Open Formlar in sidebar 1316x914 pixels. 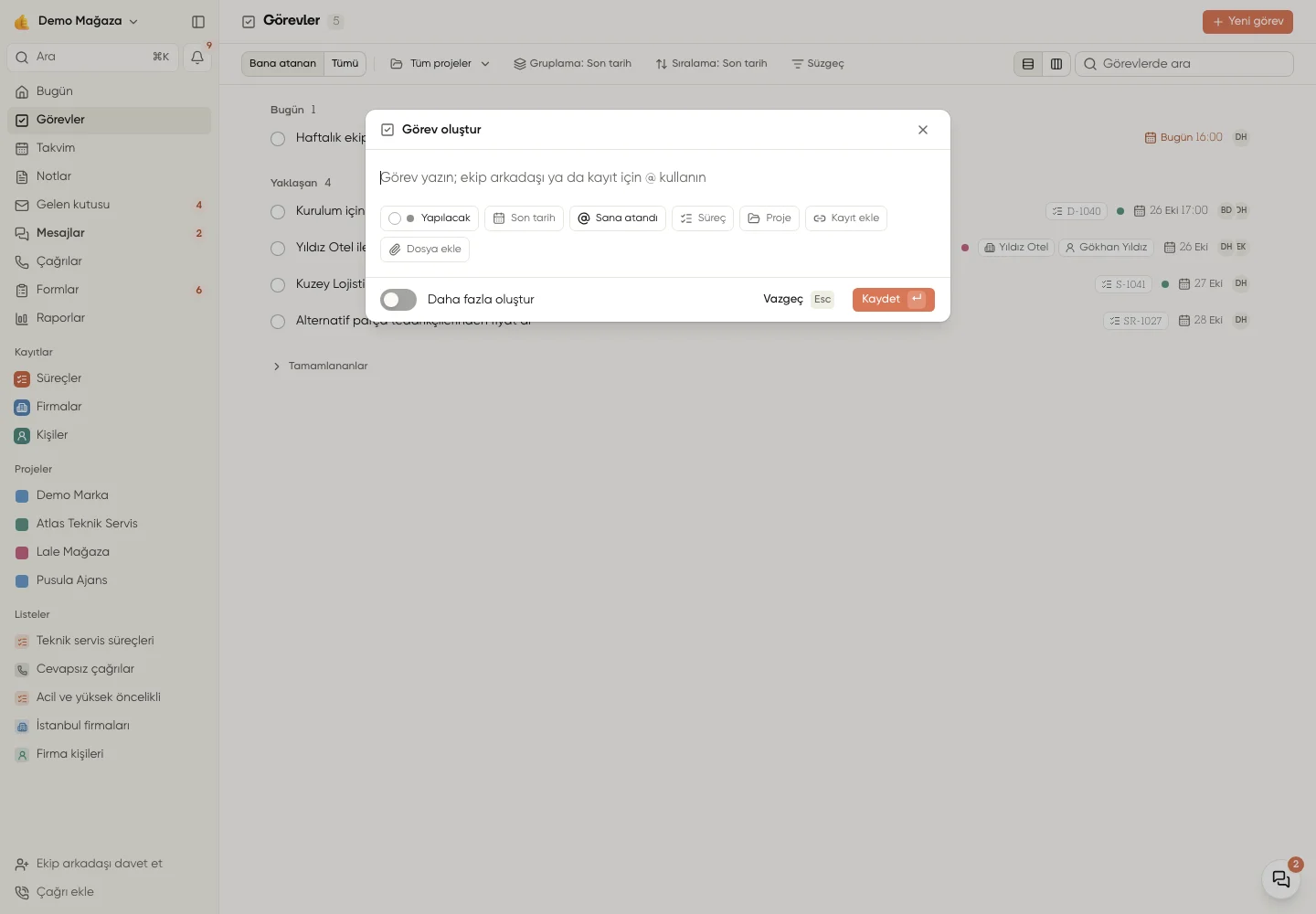(x=110, y=290)
